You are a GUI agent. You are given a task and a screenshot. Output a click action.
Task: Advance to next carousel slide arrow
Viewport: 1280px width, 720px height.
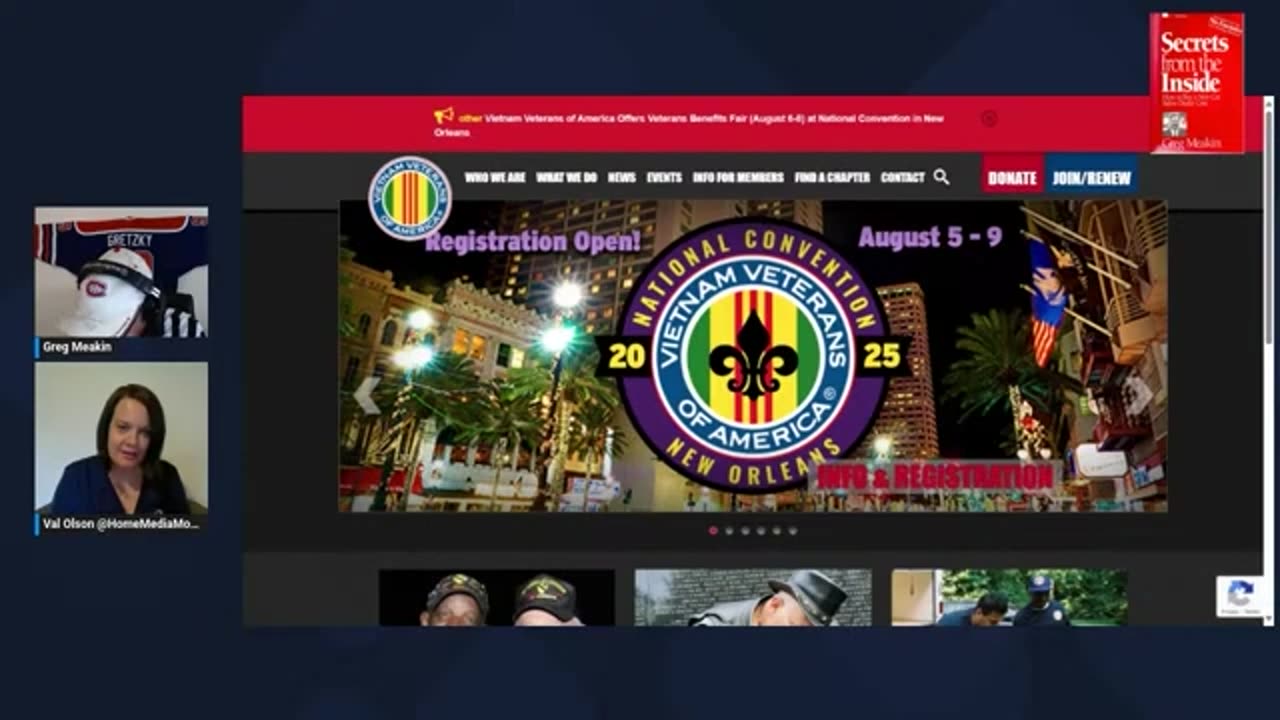(x=1138, y=395)
